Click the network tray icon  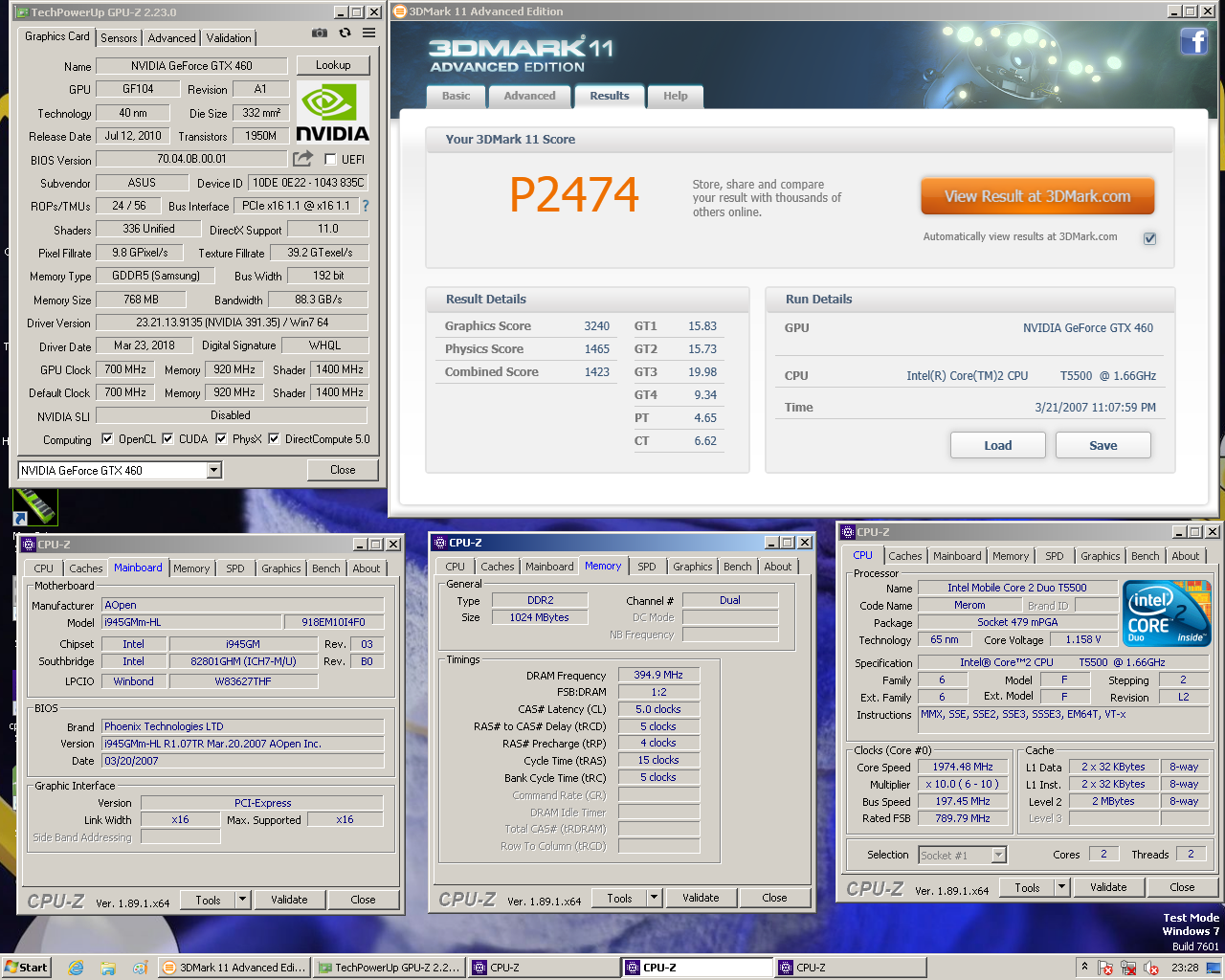[x=1128, y=969]
